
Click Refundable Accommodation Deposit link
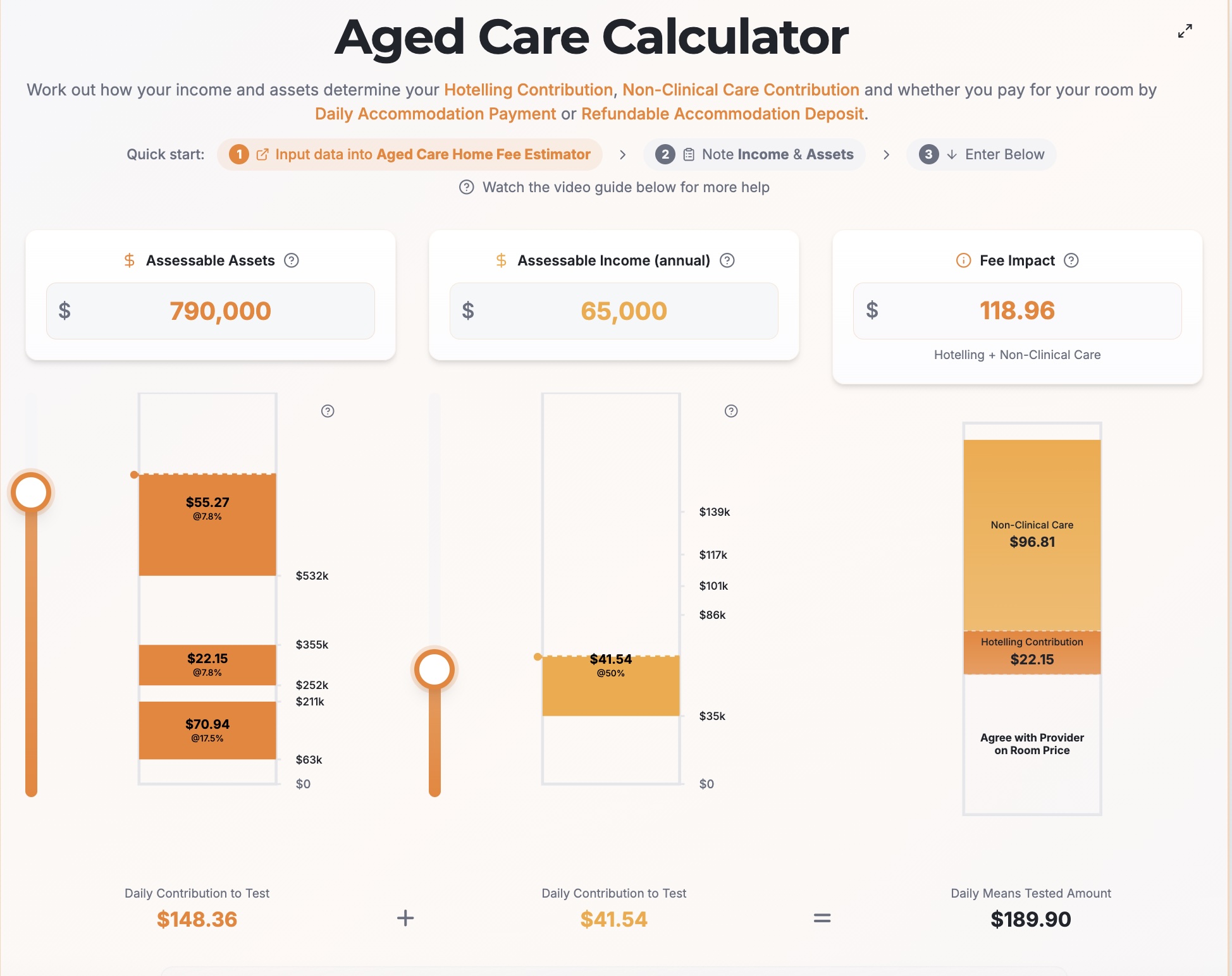tap(722, 114)
